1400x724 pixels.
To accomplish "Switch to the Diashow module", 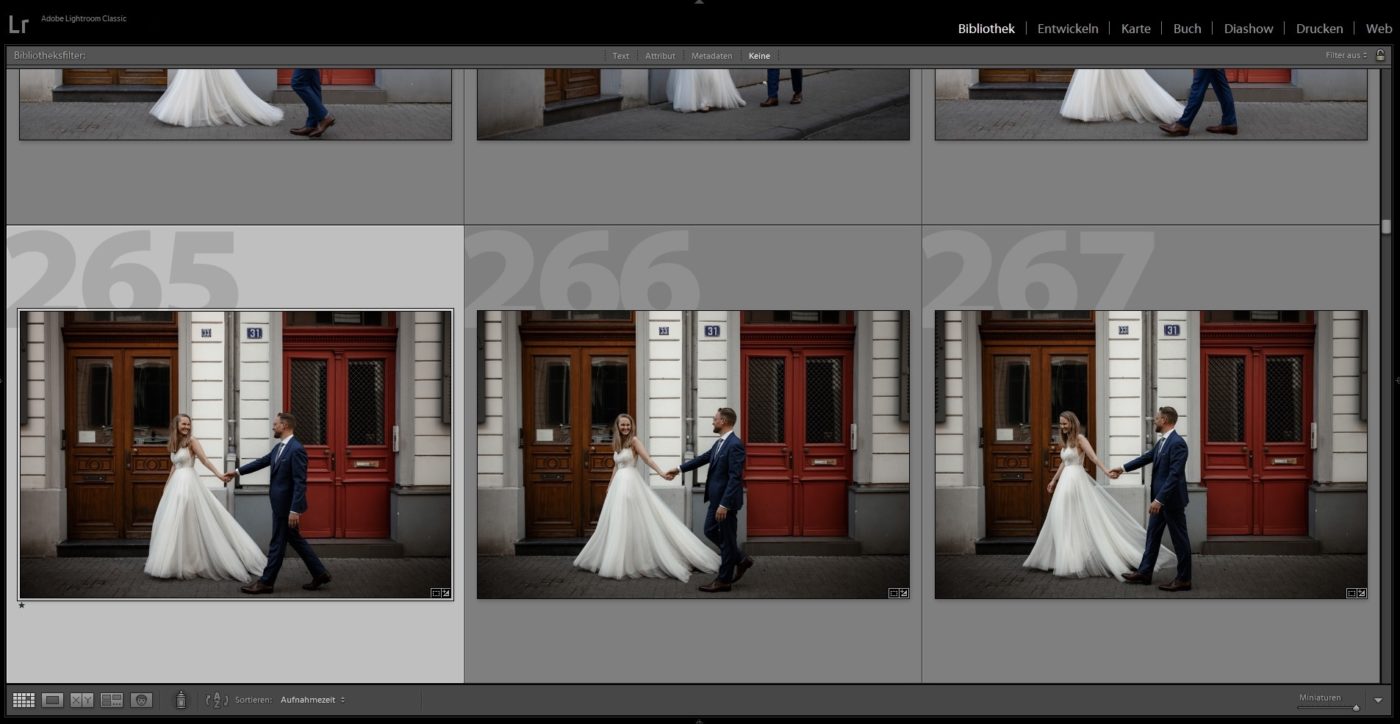I will (x=1249, y=29).
